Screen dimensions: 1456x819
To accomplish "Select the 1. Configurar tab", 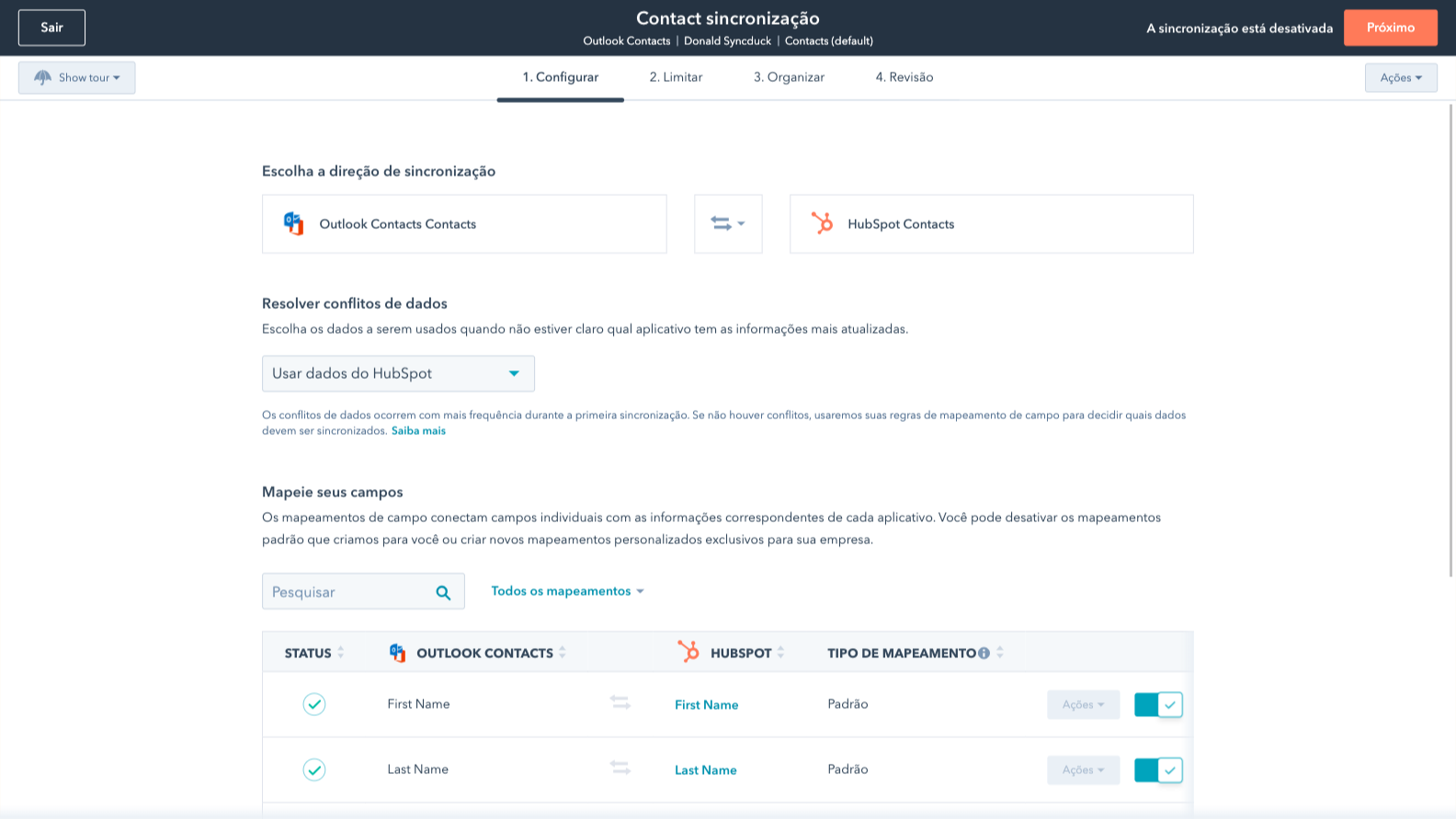I will (561, 77).
